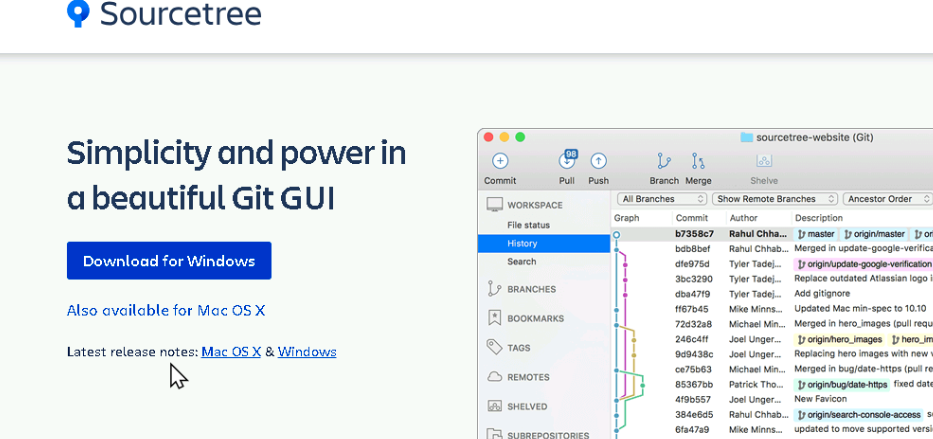Image resolution: width=933 pixels, height=439 pixels.
Task: Select commit ff67b45 row
Action: 772,309
